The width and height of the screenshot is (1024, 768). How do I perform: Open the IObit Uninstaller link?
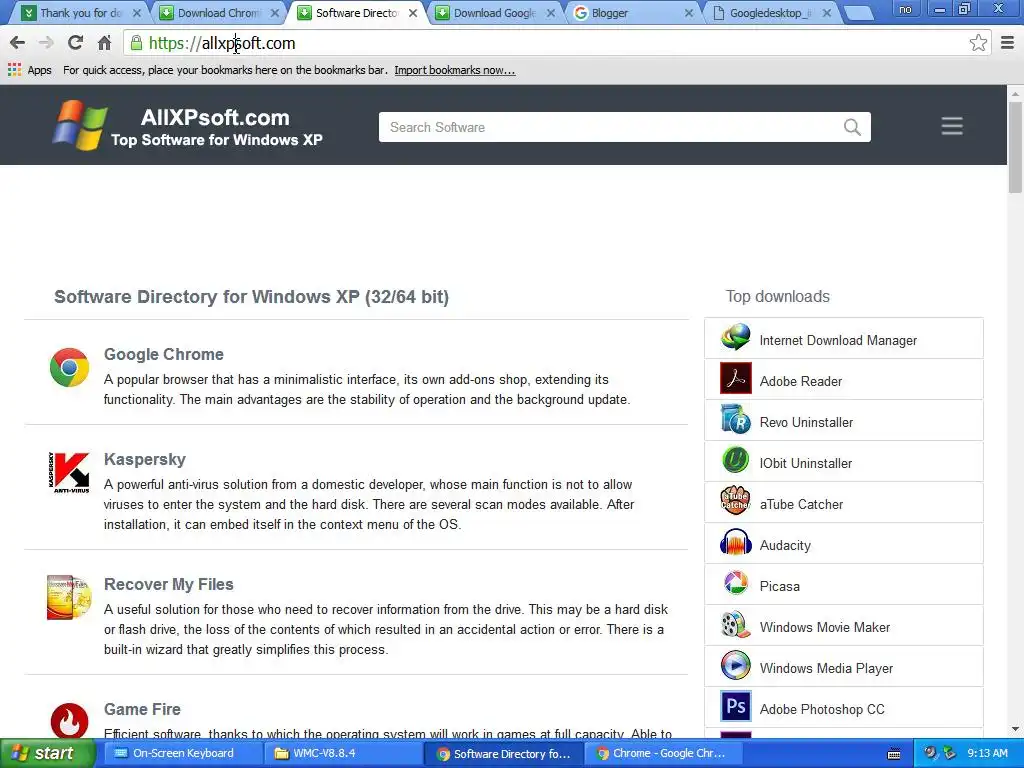click(x=805, y=463)
